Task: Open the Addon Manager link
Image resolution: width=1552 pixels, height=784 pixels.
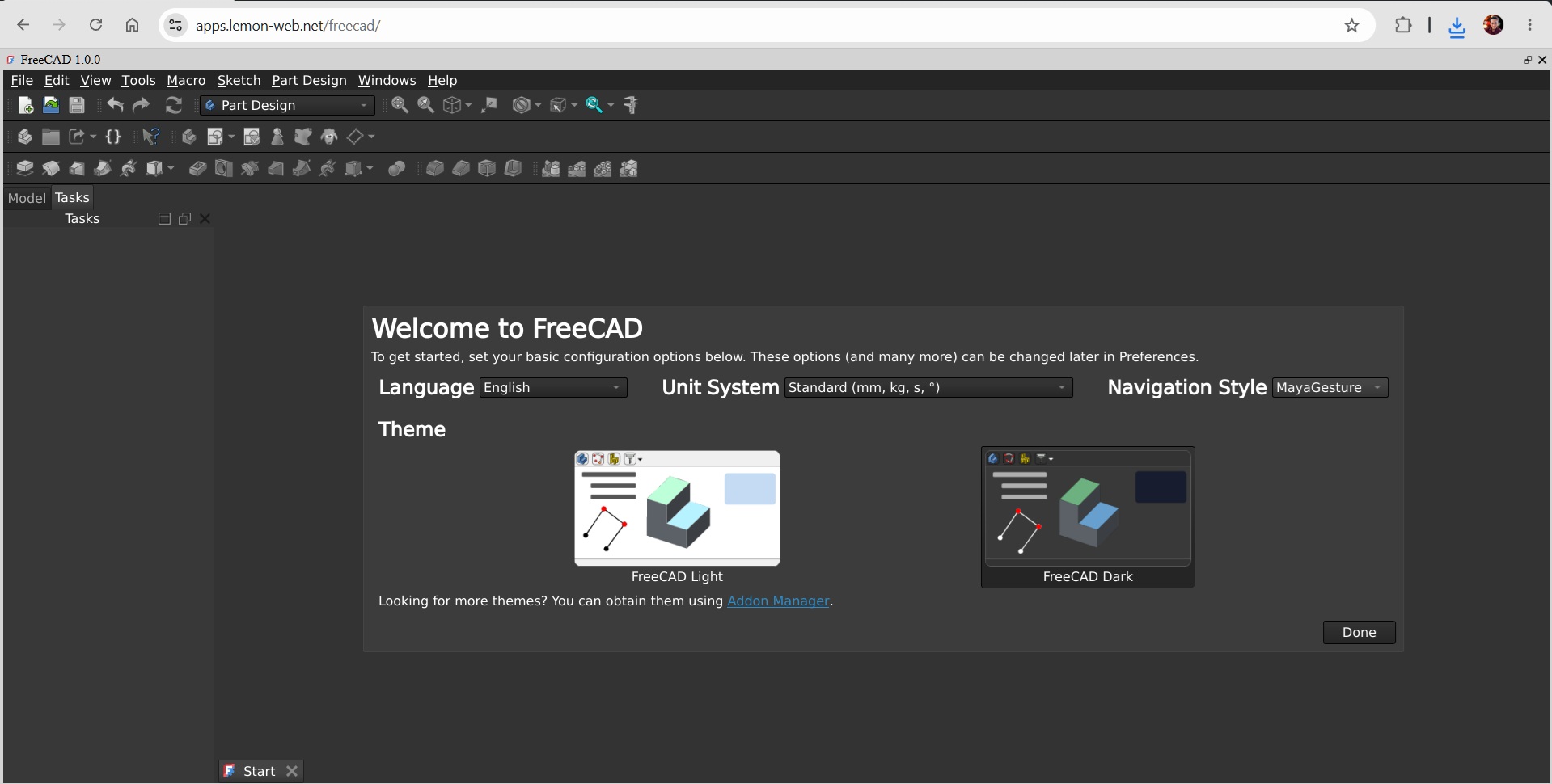Action: 778,601
